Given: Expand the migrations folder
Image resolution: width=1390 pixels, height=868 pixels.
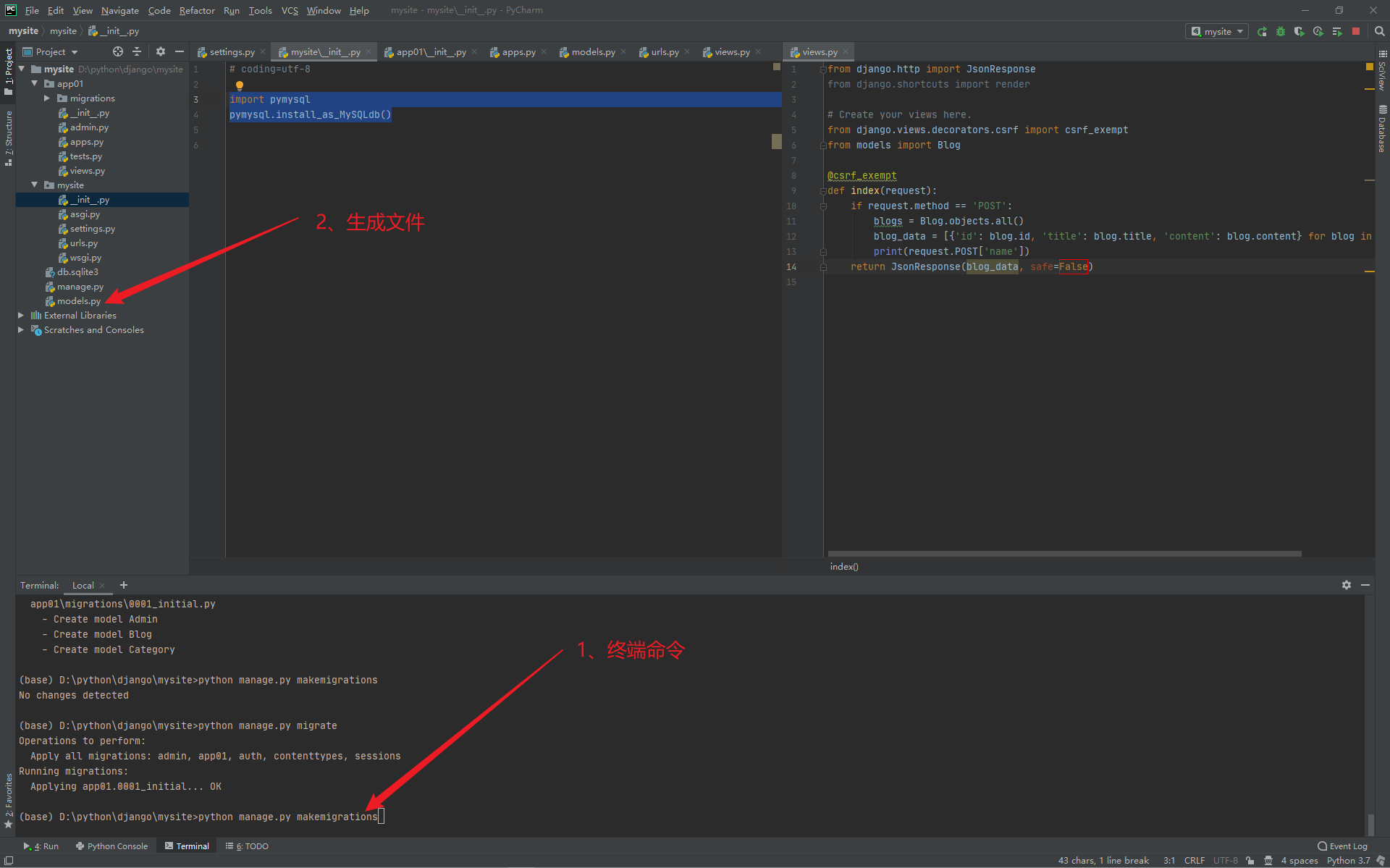Looking at the screenshot, I should (x=48, y=98).
